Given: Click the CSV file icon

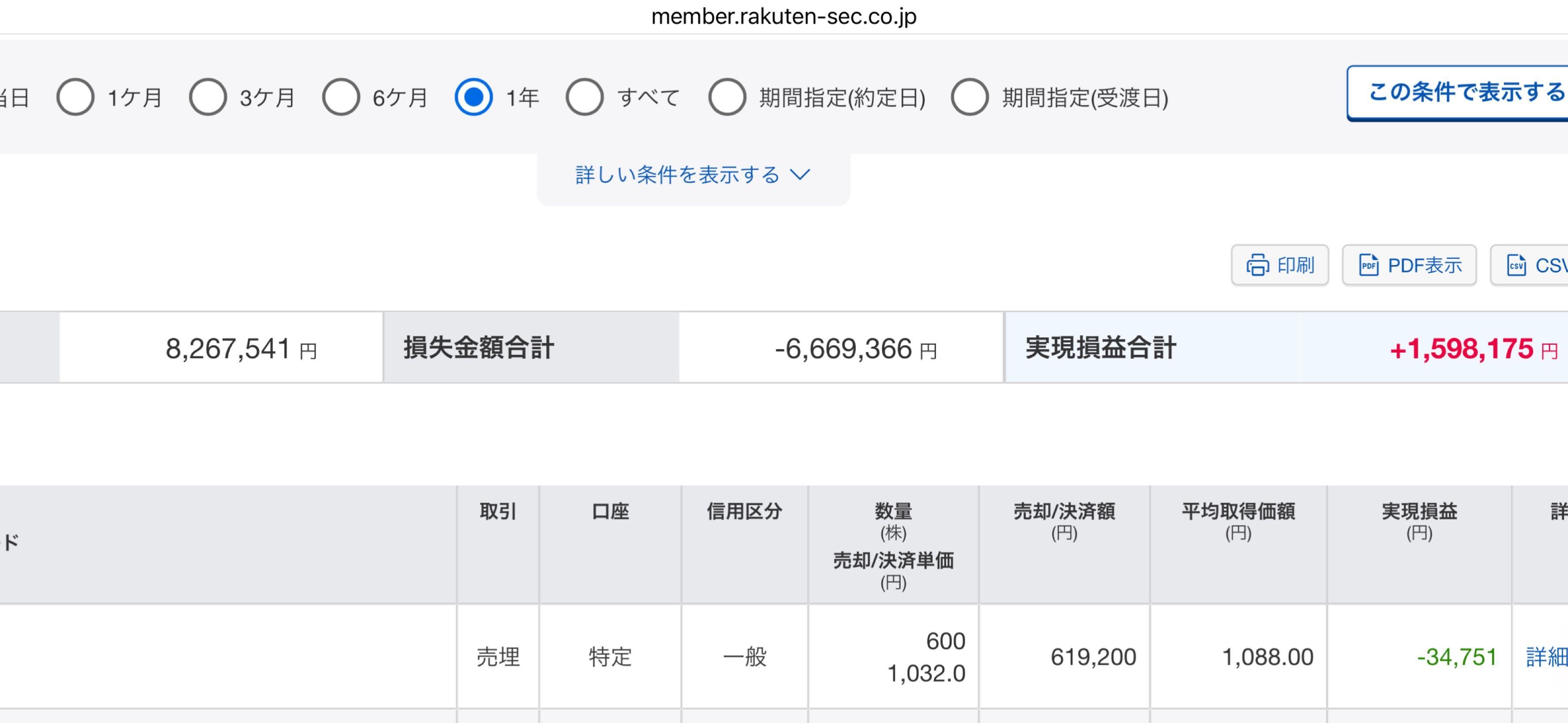Looking at the screenshot, I should tap(1516, 265).
